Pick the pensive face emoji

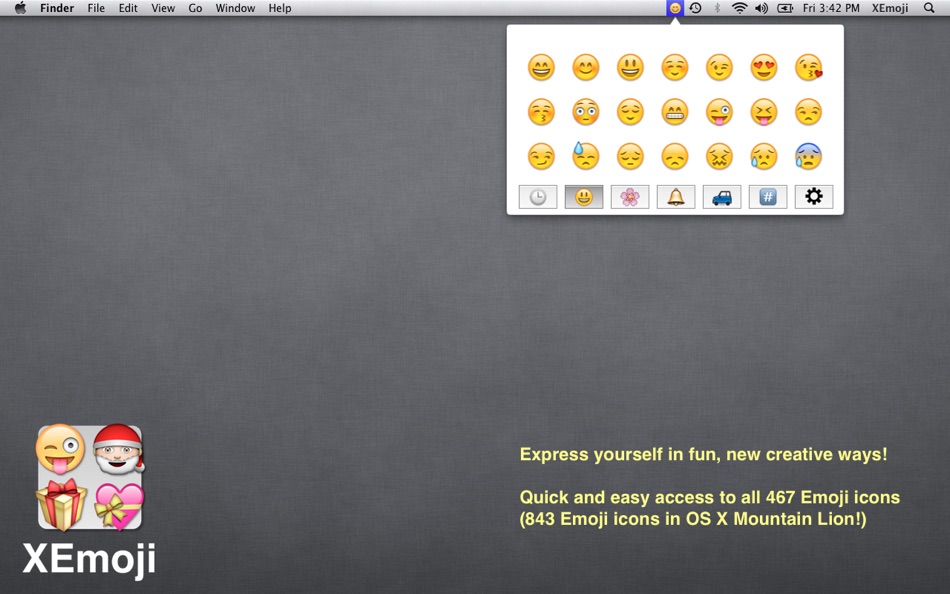pyautogui.click(x=630, y=156)
